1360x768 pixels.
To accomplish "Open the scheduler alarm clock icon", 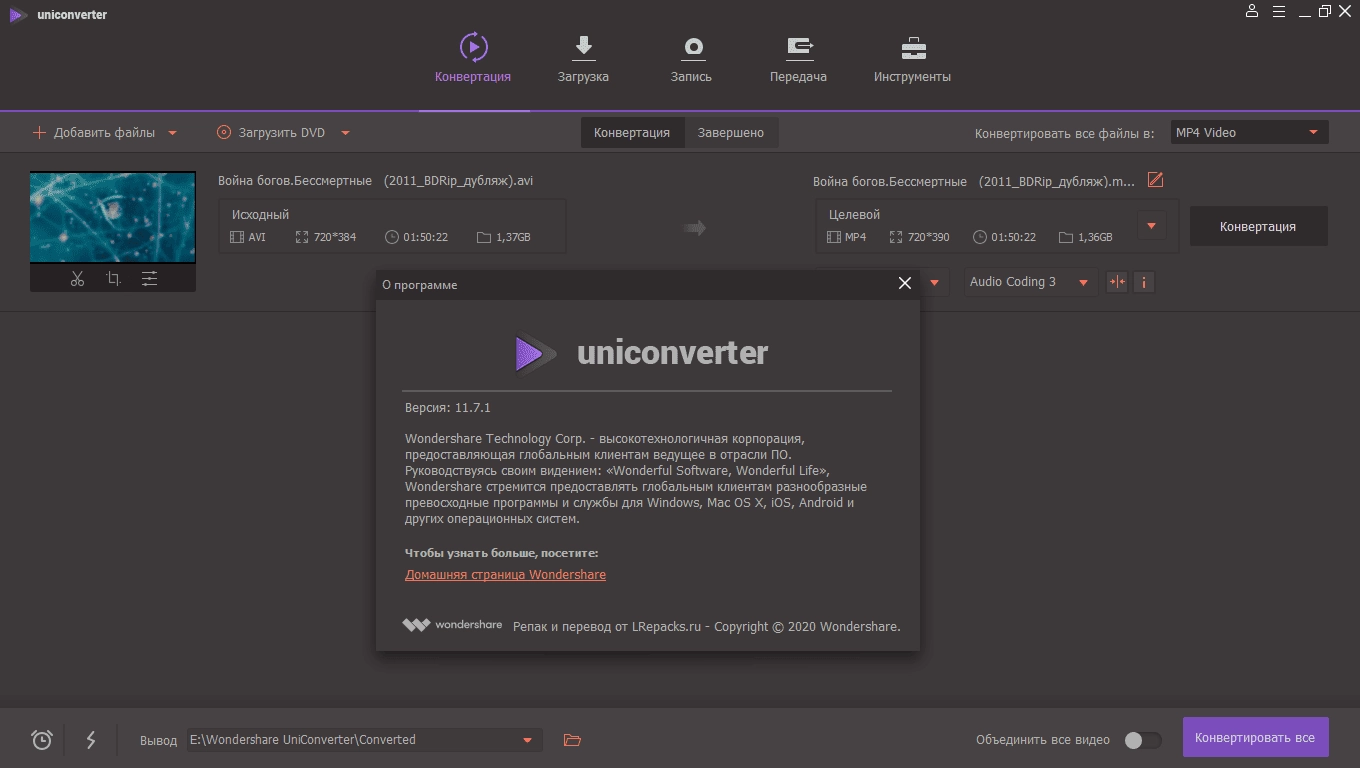I will (x=42, y=740).
